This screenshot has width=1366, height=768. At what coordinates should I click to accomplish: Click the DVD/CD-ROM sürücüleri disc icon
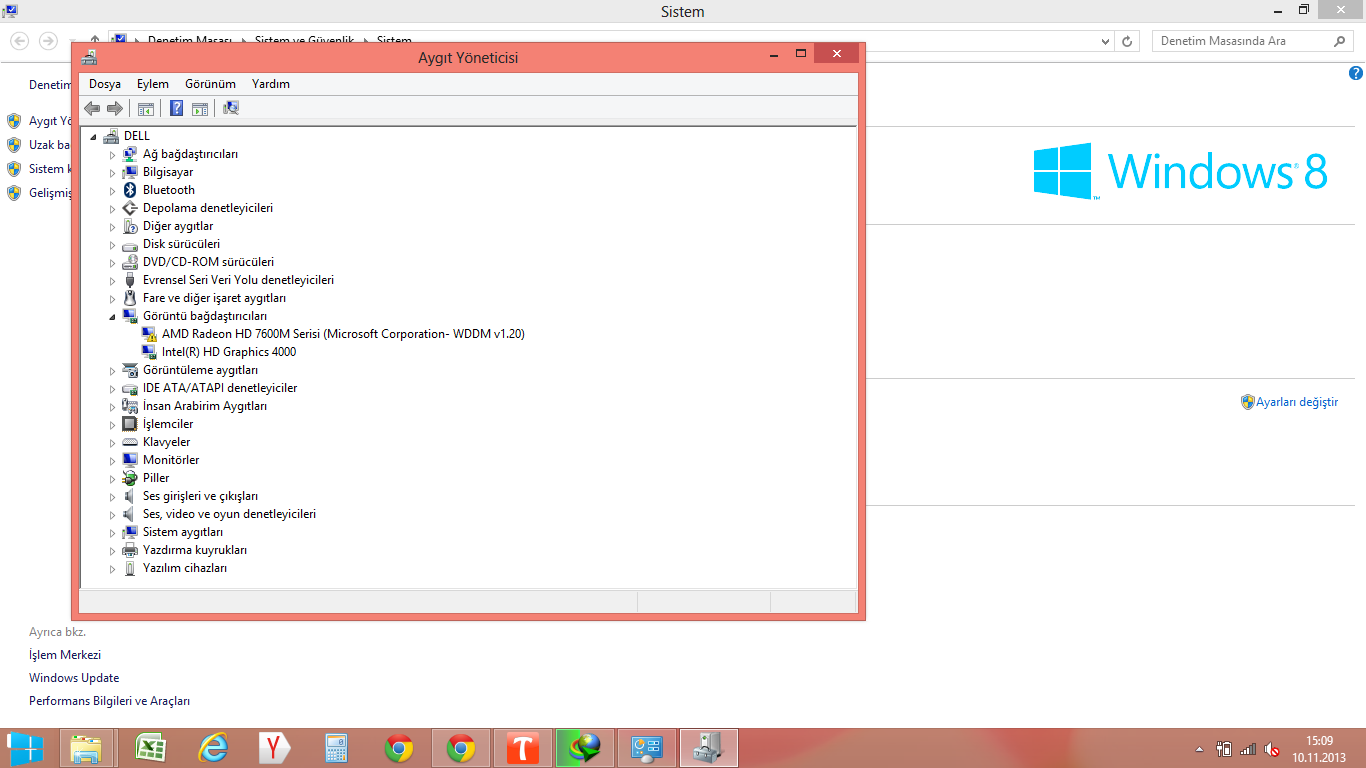(x=129, y=262)
